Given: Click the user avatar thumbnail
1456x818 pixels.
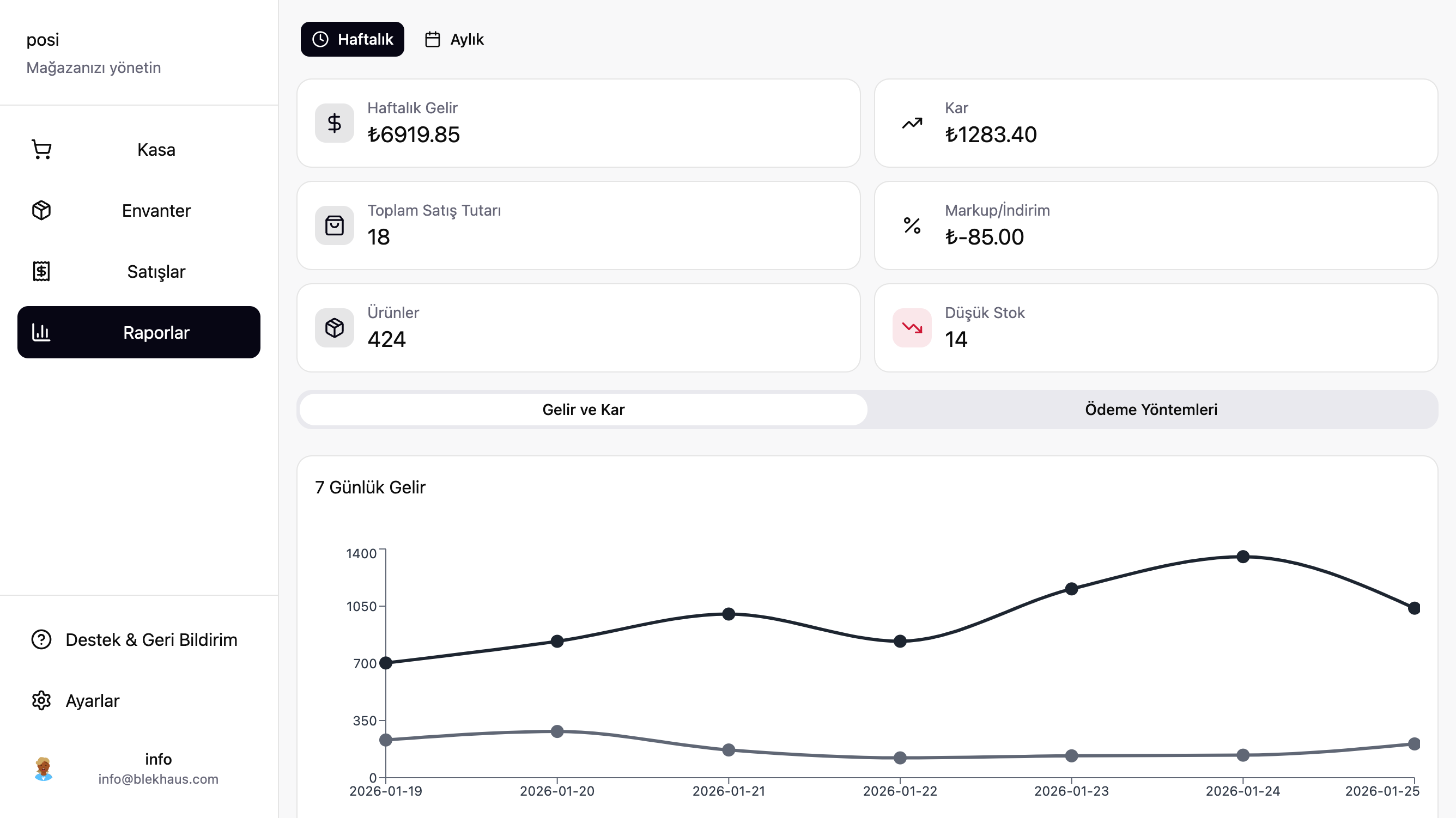Looking at the screenshot, I should point(44,769).
